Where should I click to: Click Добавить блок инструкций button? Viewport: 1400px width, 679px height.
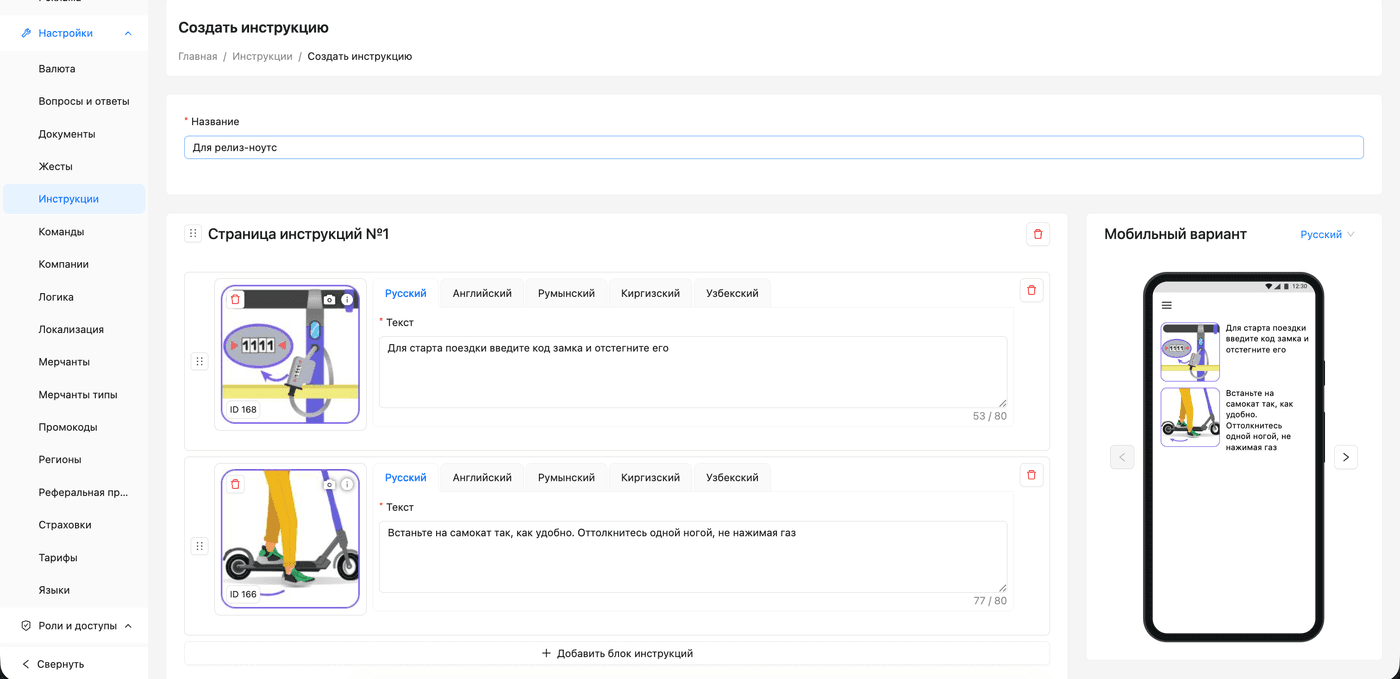[x=617, y=653]
